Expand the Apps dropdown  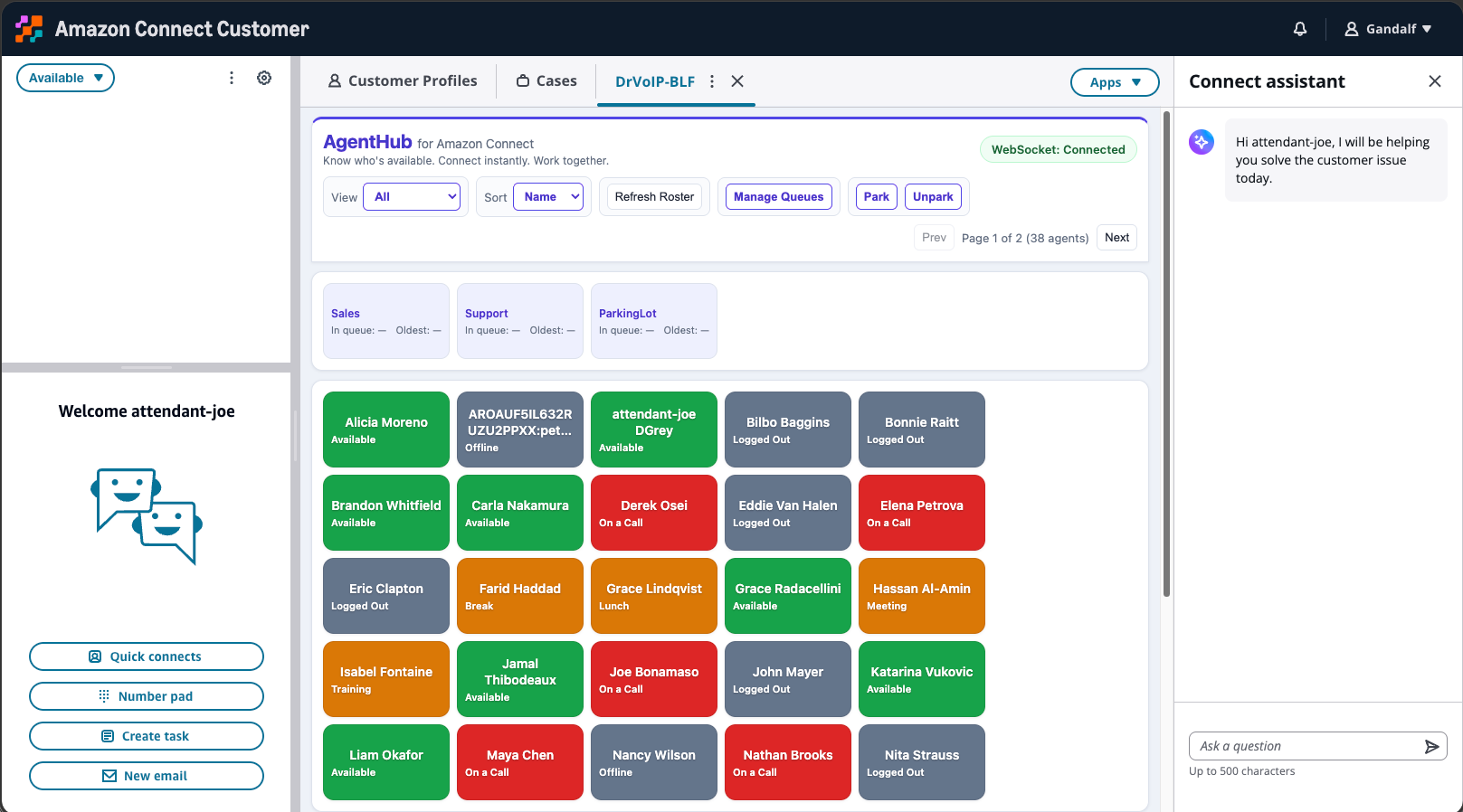pyautogui.click(x=1115, y=82)
